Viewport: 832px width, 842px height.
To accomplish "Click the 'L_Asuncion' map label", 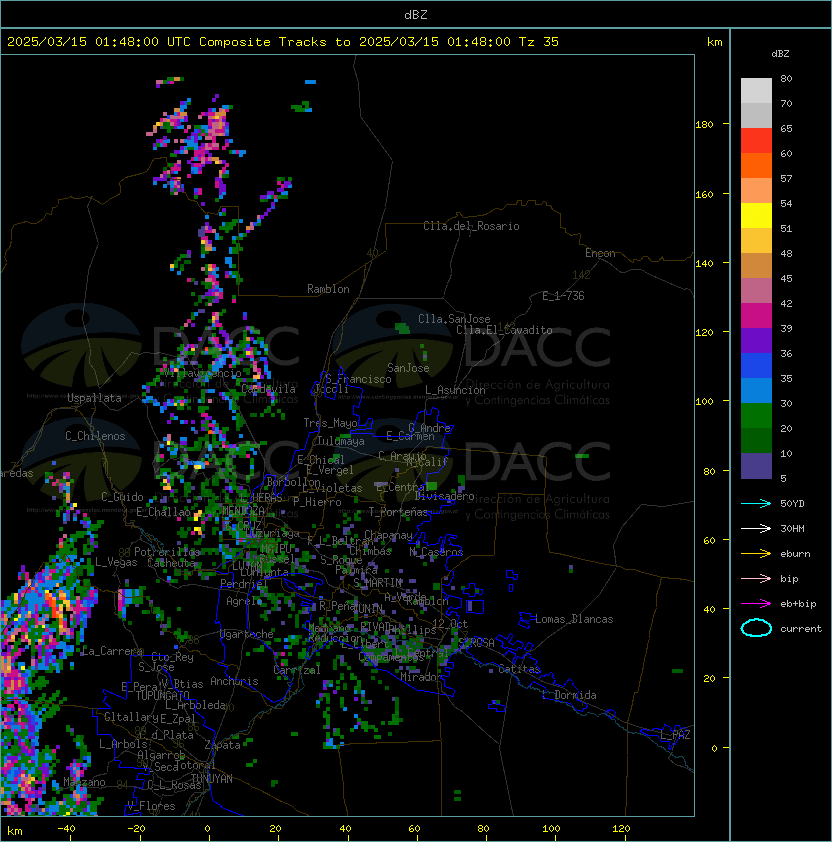I will tap(455, 390).
